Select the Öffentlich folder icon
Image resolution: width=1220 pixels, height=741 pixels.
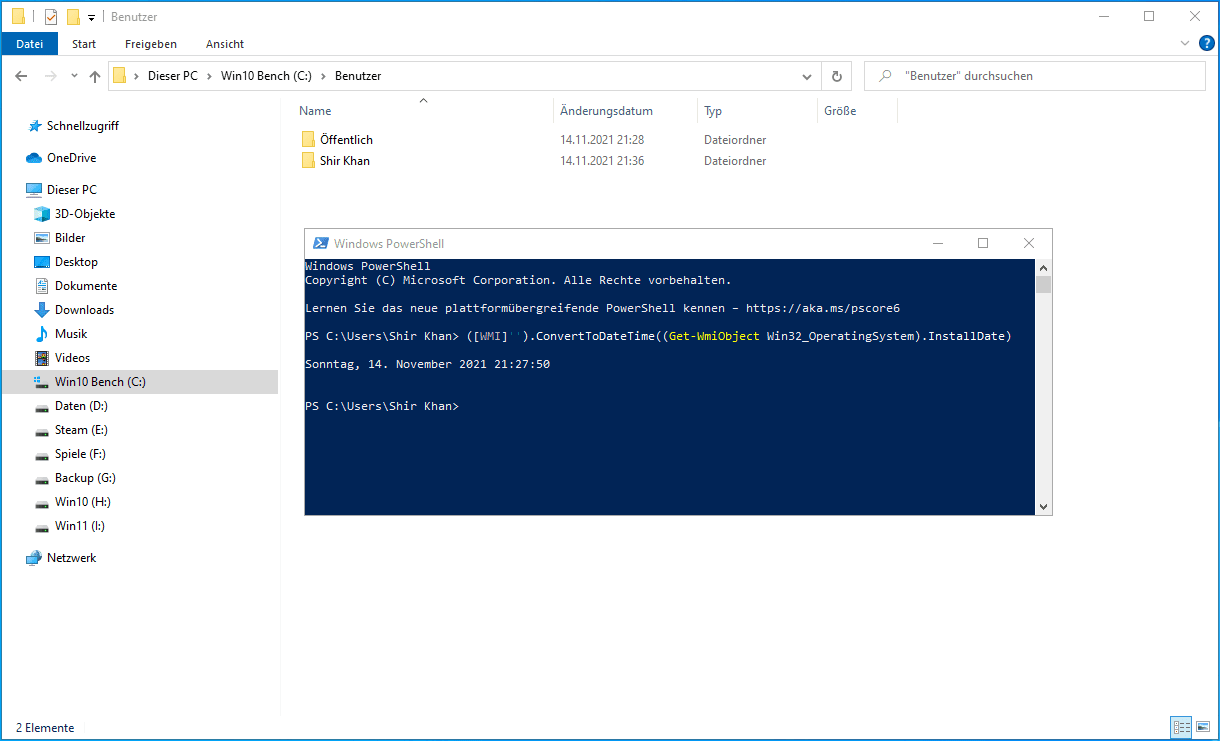point(308,140)
